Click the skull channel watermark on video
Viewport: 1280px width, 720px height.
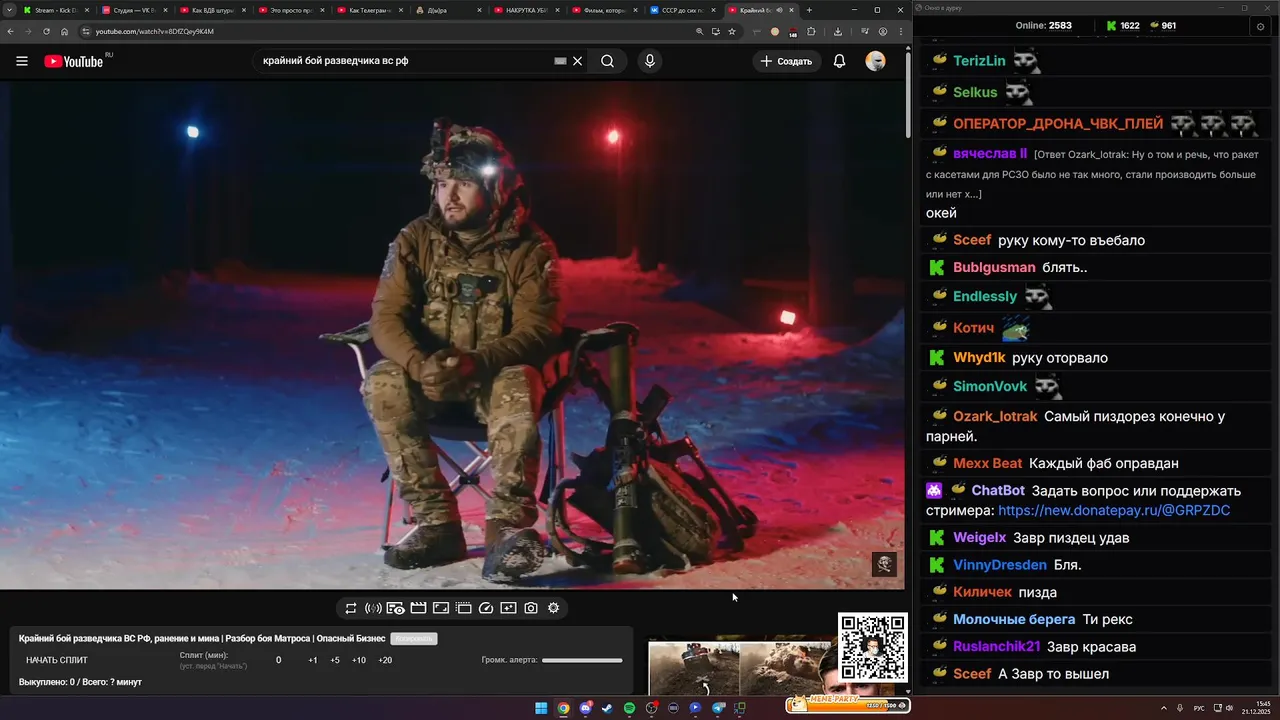884,564
